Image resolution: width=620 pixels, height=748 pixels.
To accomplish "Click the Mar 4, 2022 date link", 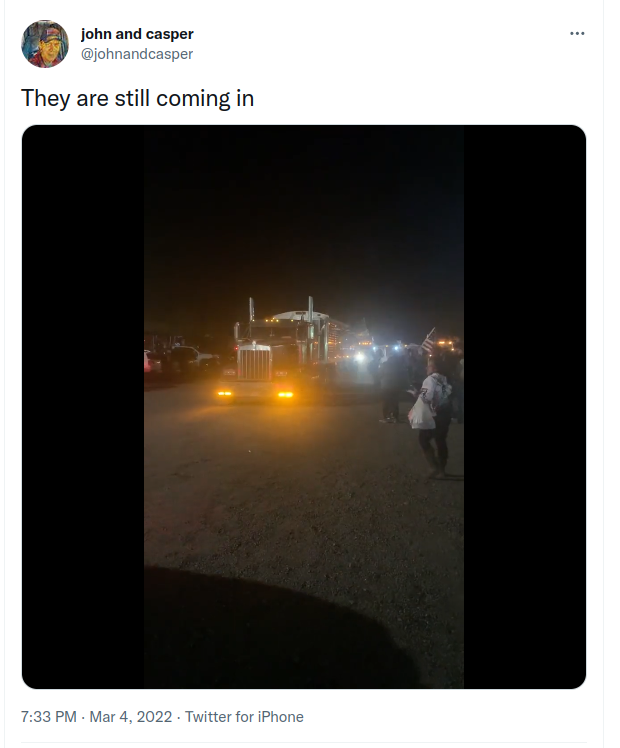I will click(131, 717).
